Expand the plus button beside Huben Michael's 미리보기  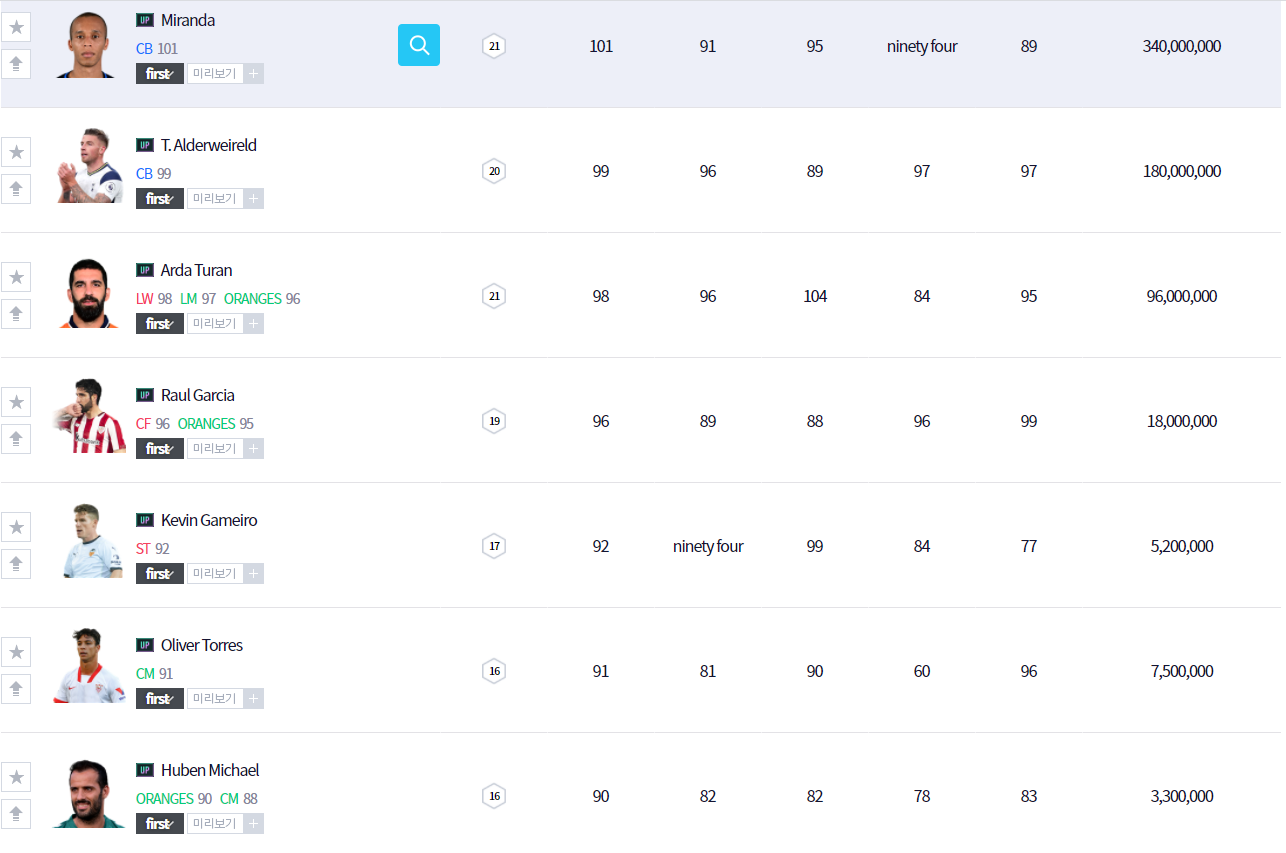click(254, 824)
